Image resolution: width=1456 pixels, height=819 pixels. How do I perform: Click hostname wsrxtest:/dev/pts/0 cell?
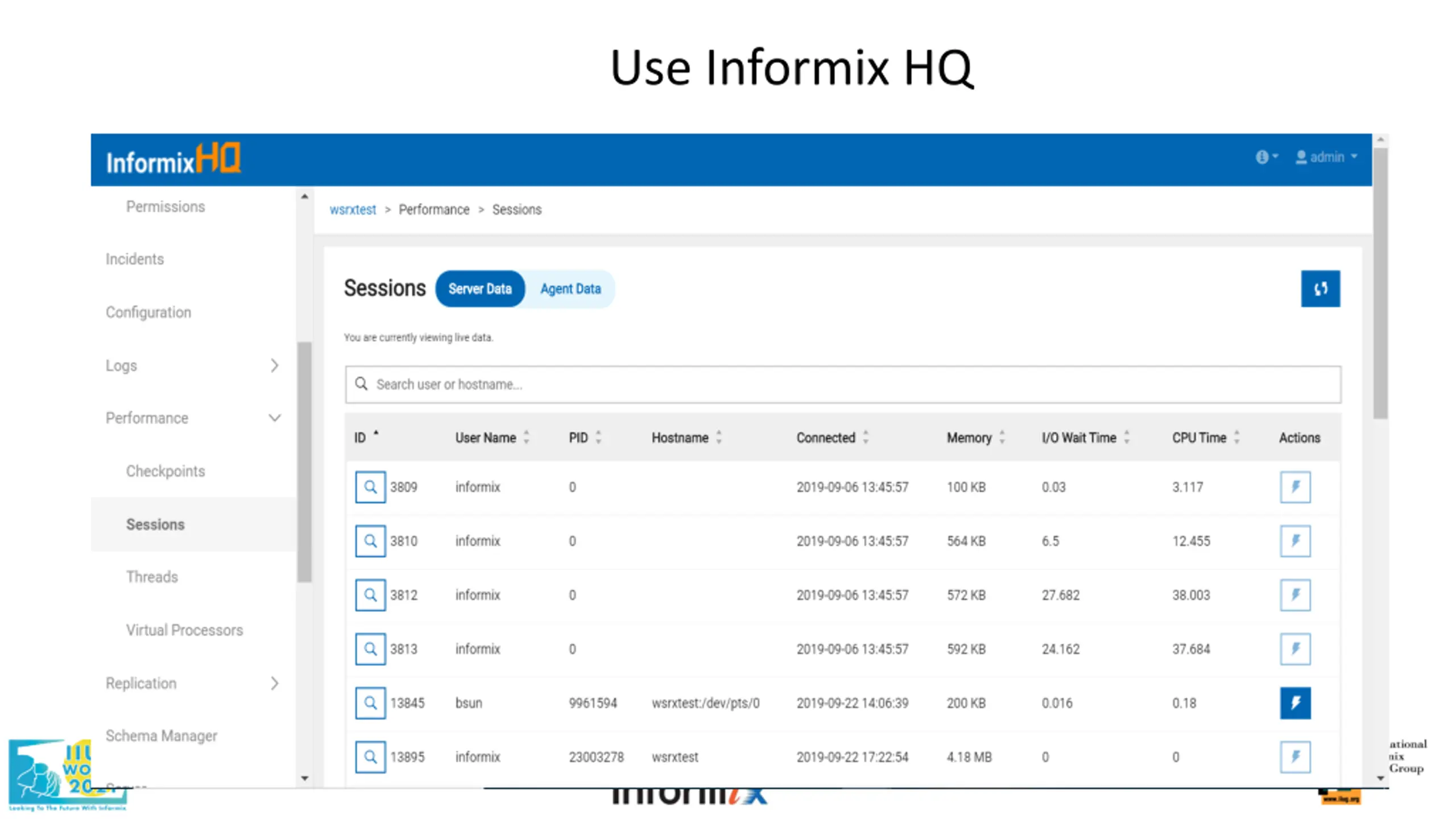tap(705, 703)
